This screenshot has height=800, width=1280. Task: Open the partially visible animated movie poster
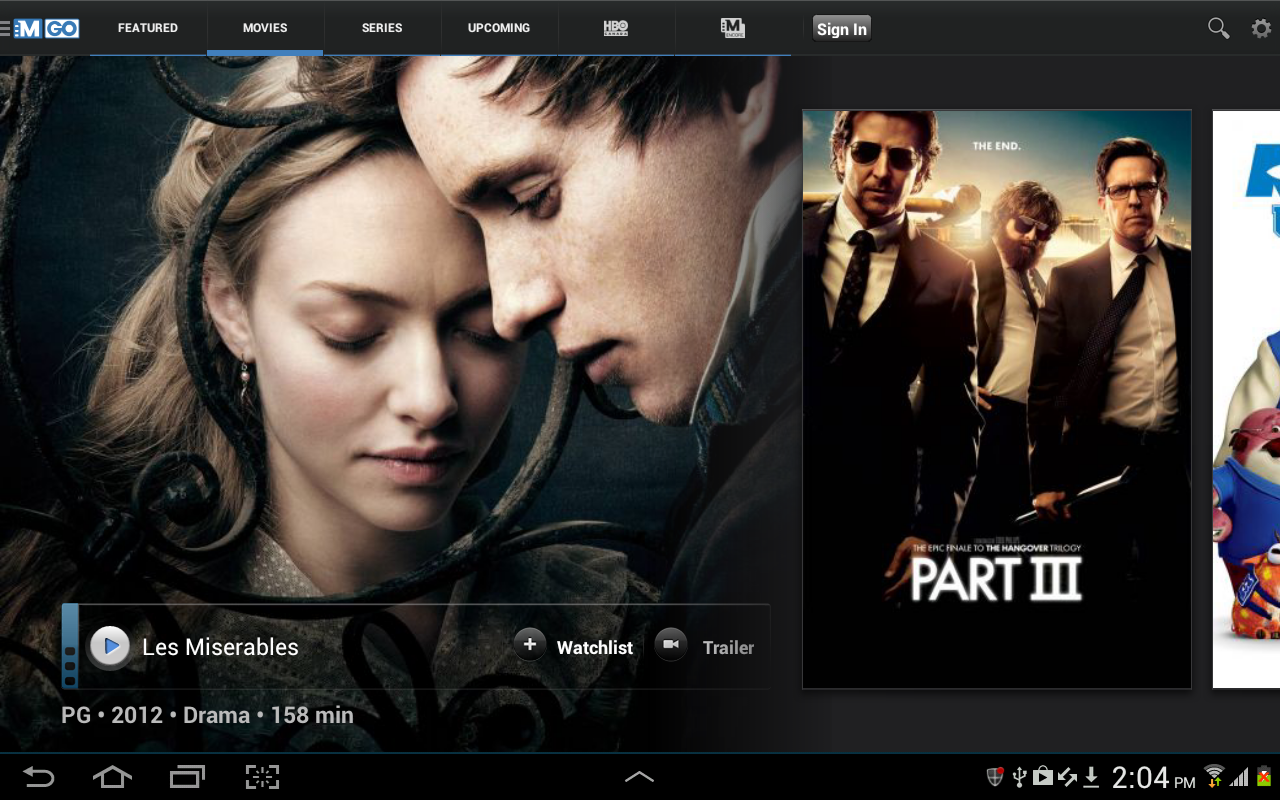pyautogui.click(x=1246, y=399)
